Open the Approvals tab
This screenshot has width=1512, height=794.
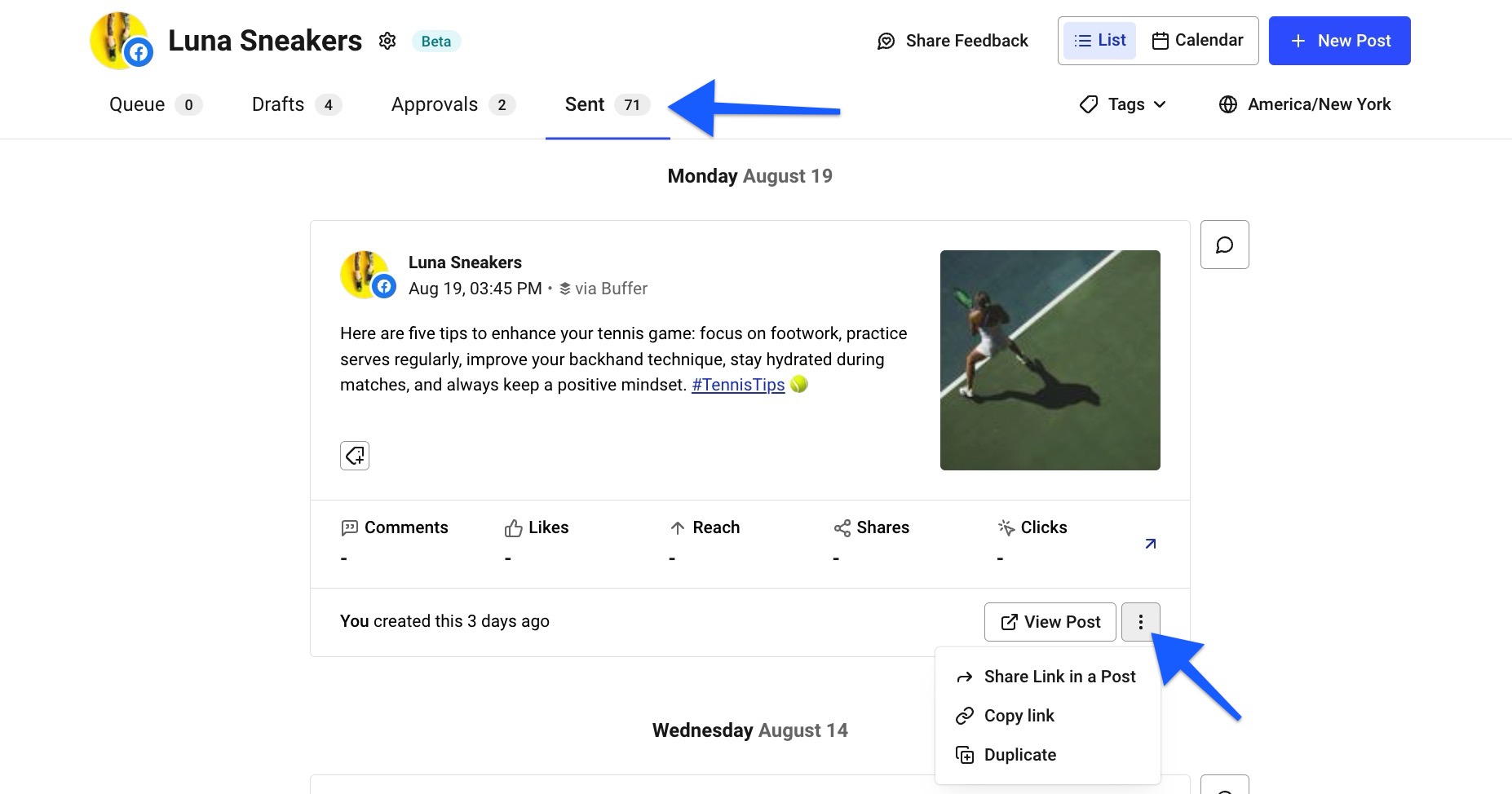pyautogui.click(x=453, y=104)
